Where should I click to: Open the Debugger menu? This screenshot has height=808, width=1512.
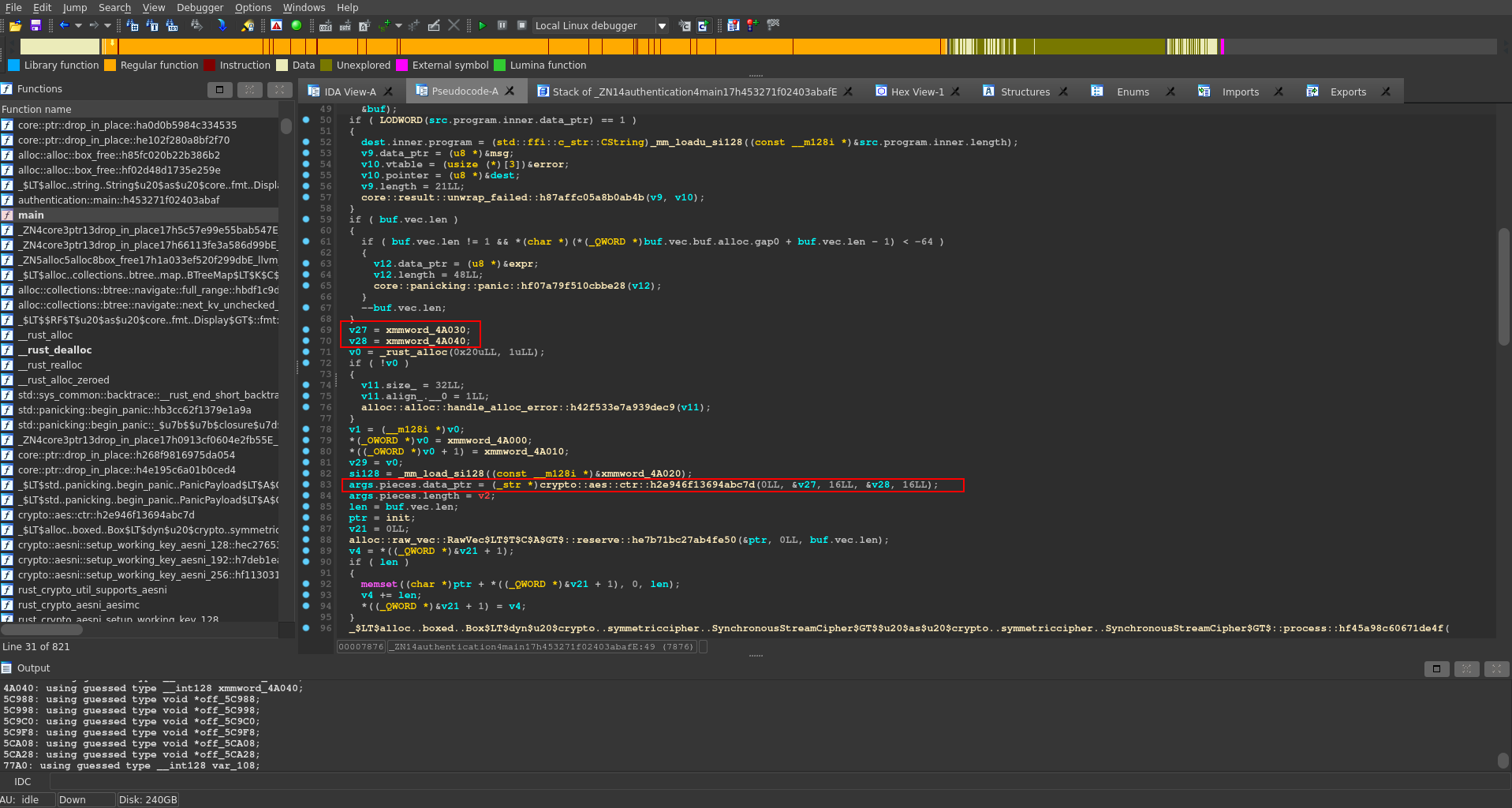200,8
